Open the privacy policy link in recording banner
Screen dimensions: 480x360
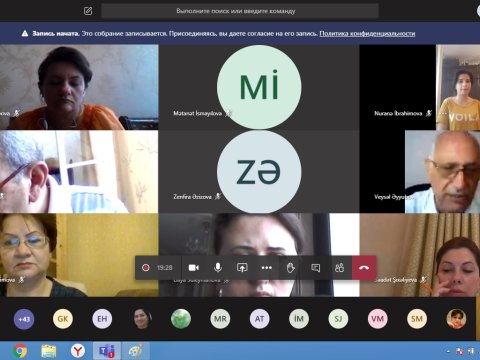point(367,33)
